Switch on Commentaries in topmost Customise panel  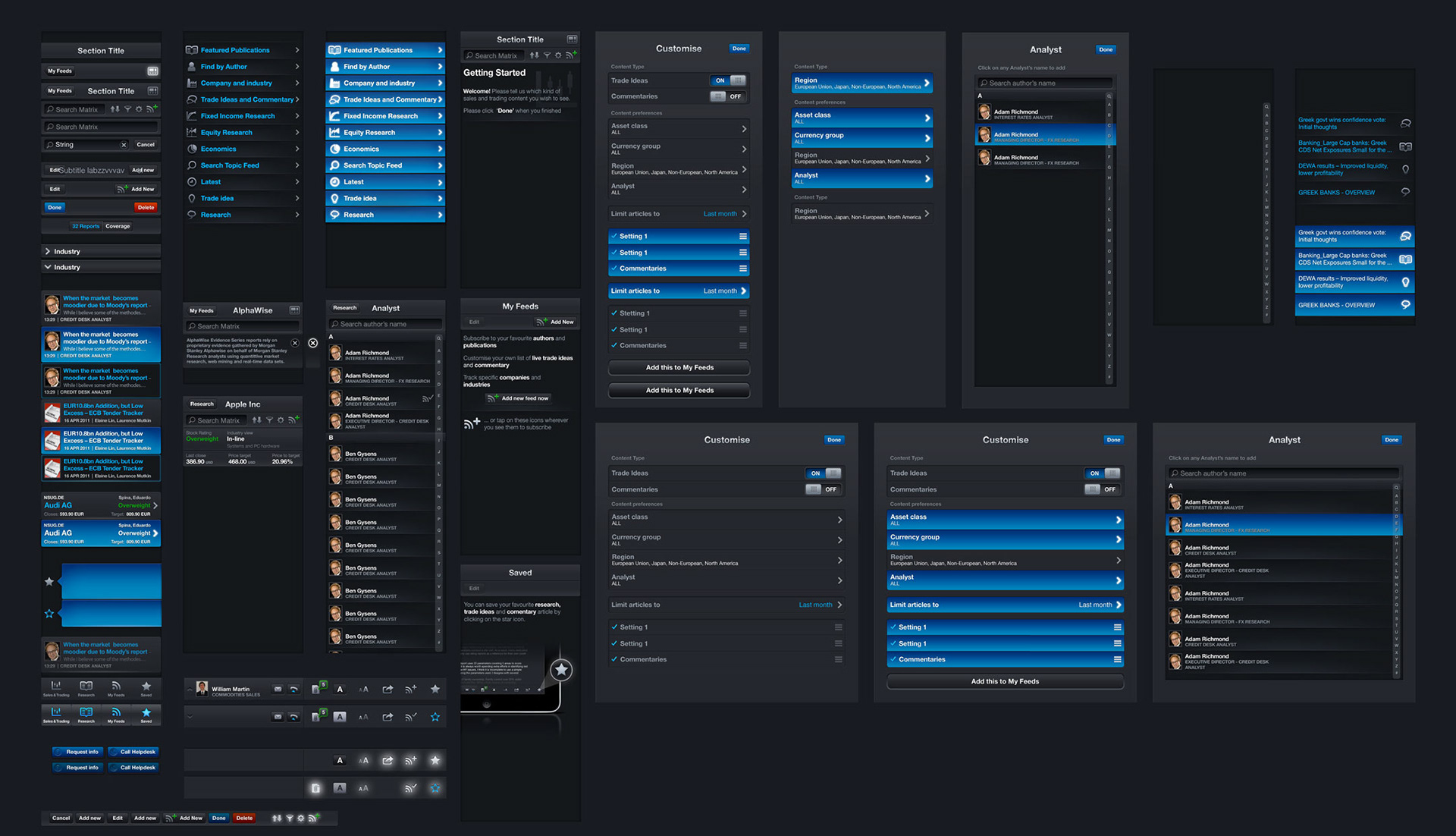[x=729, y=96]
